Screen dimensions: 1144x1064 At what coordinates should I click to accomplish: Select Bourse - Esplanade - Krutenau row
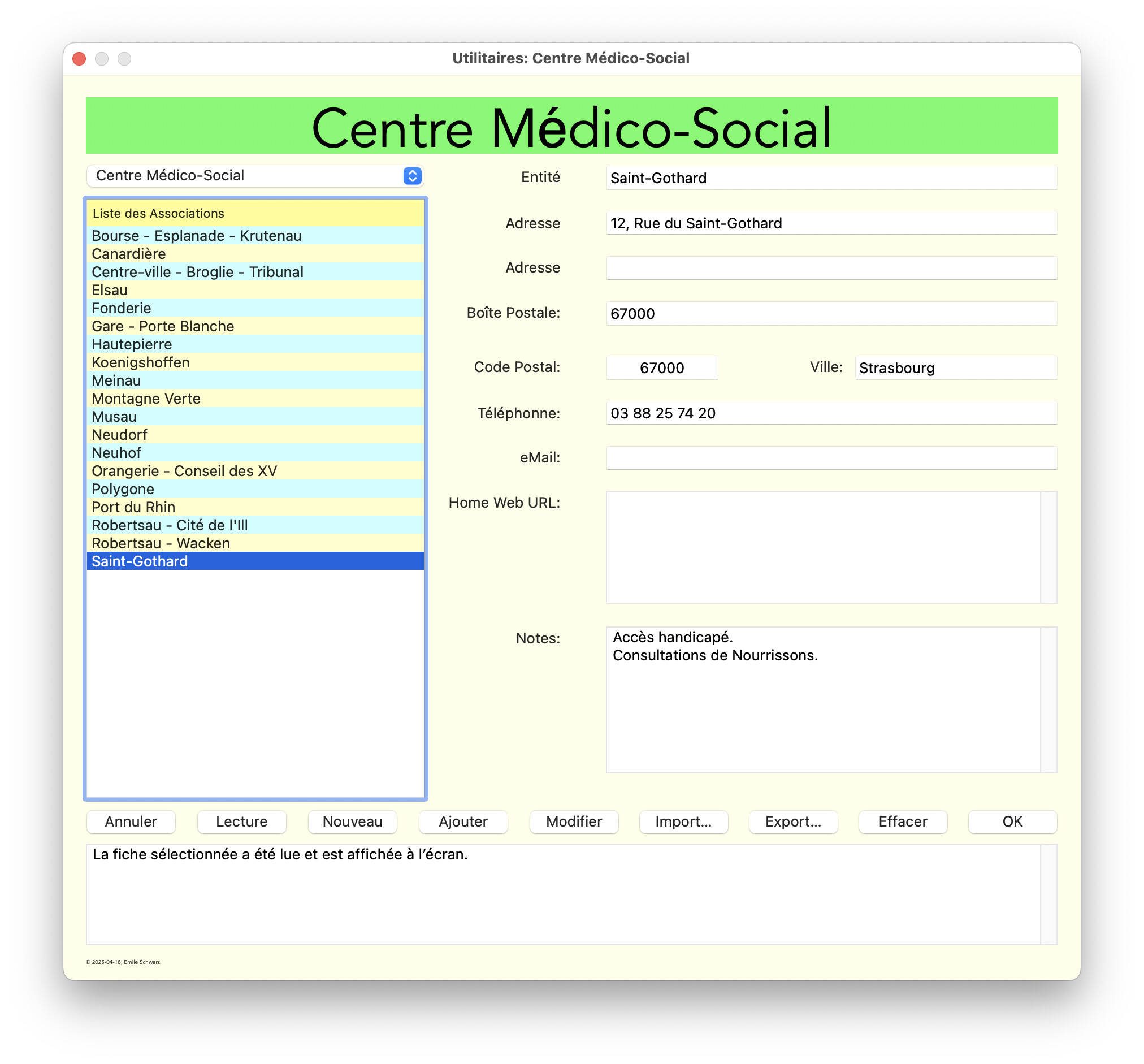(196, 235)
